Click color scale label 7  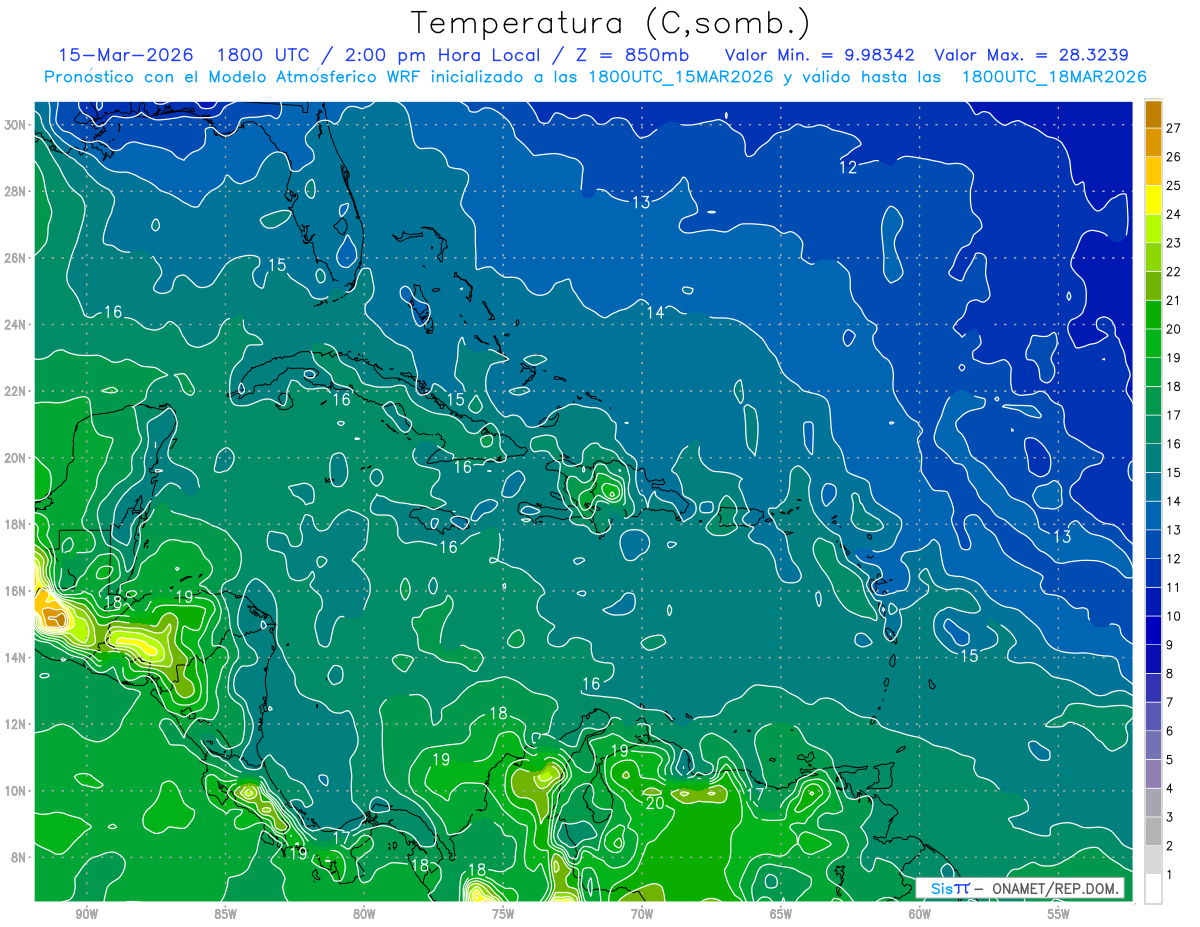click(x=1170, y=702)
